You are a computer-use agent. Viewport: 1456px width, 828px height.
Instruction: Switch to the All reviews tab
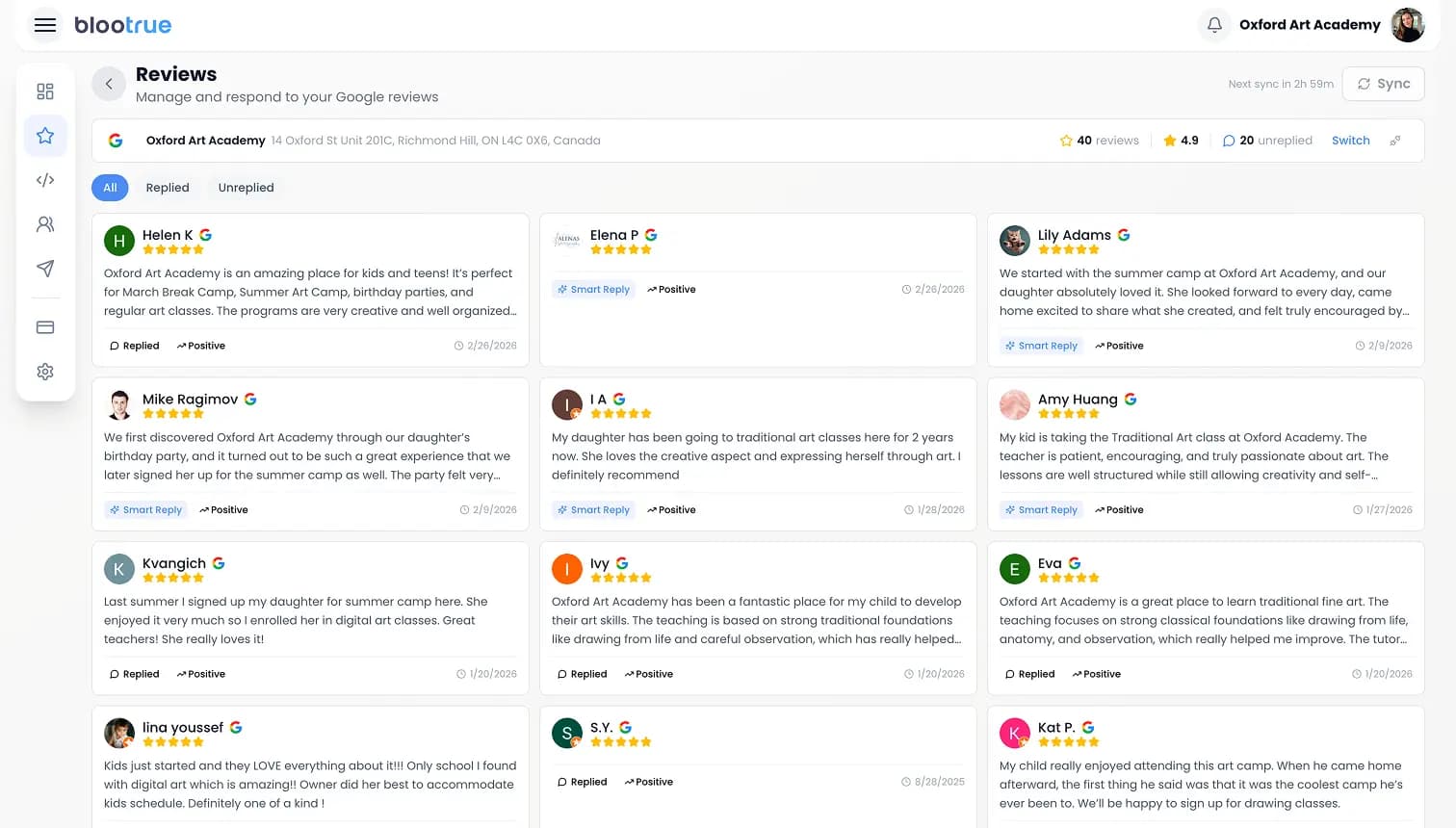click(110, 187)
